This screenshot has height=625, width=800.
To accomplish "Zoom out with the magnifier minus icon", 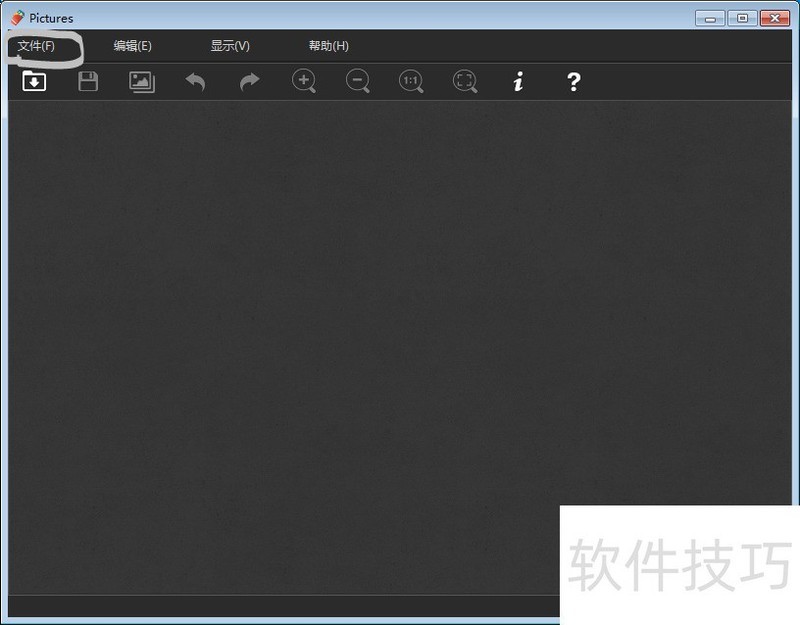I will click(358, 82).
